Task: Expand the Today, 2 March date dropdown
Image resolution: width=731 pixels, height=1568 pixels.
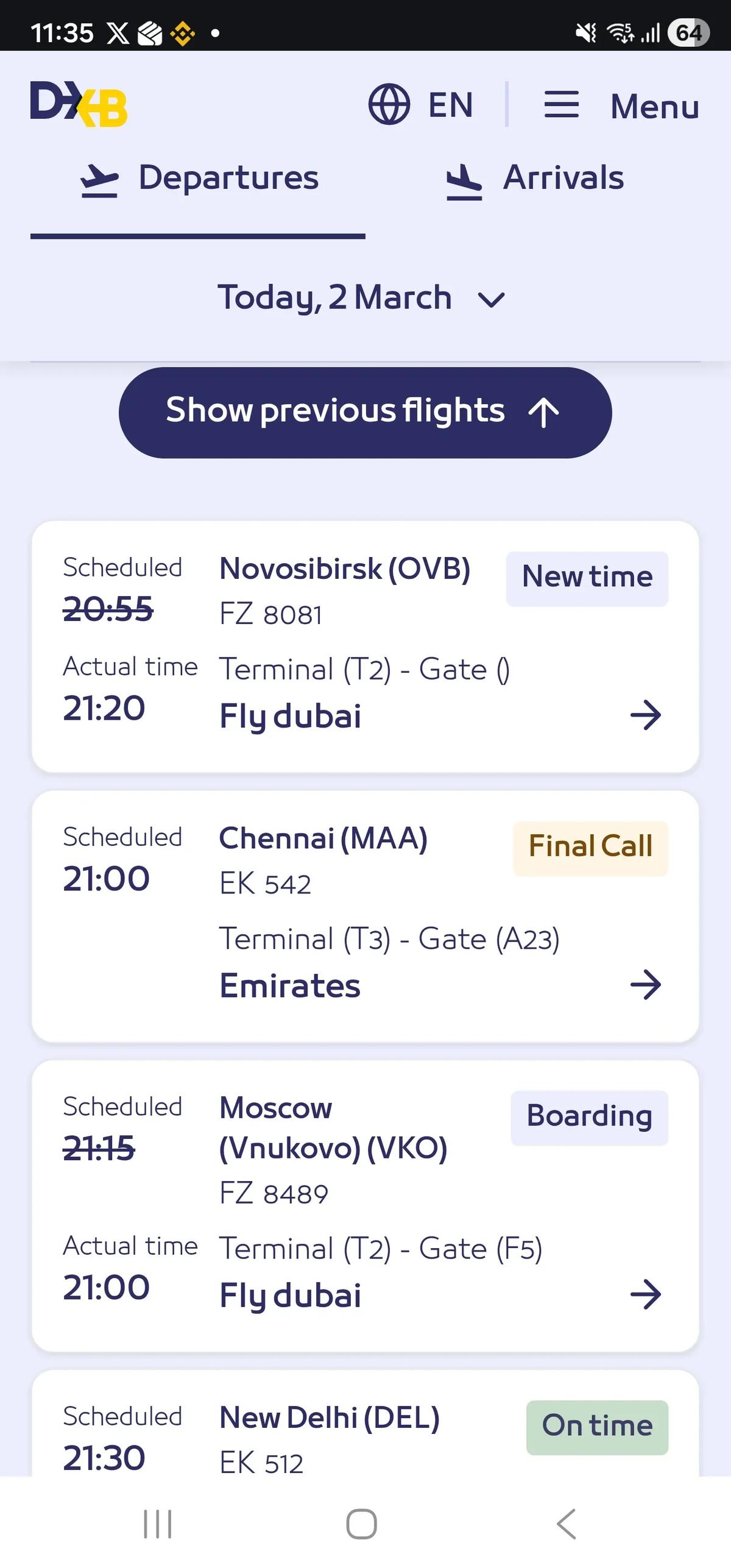Action: click(335, 297)
